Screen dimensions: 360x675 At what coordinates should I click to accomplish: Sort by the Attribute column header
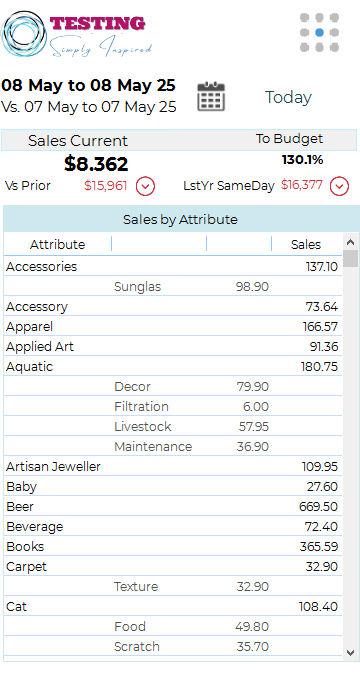pos(57,245)
